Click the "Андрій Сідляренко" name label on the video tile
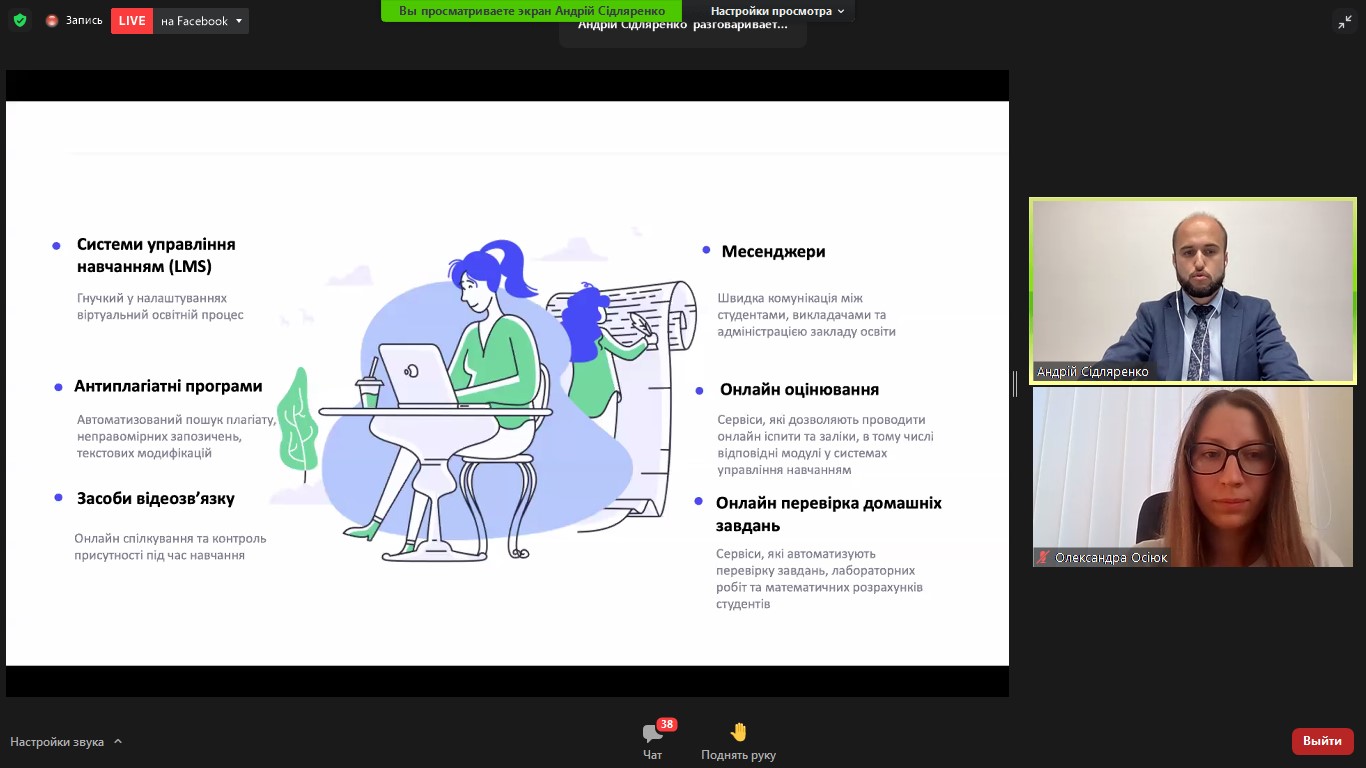The width and height of the screenshot is (1366, 768). coord(1092,372)
